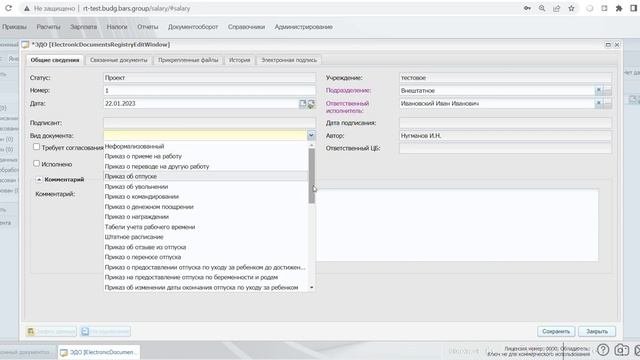Open the Расчеты menu
640x360 pixels.
48,27
